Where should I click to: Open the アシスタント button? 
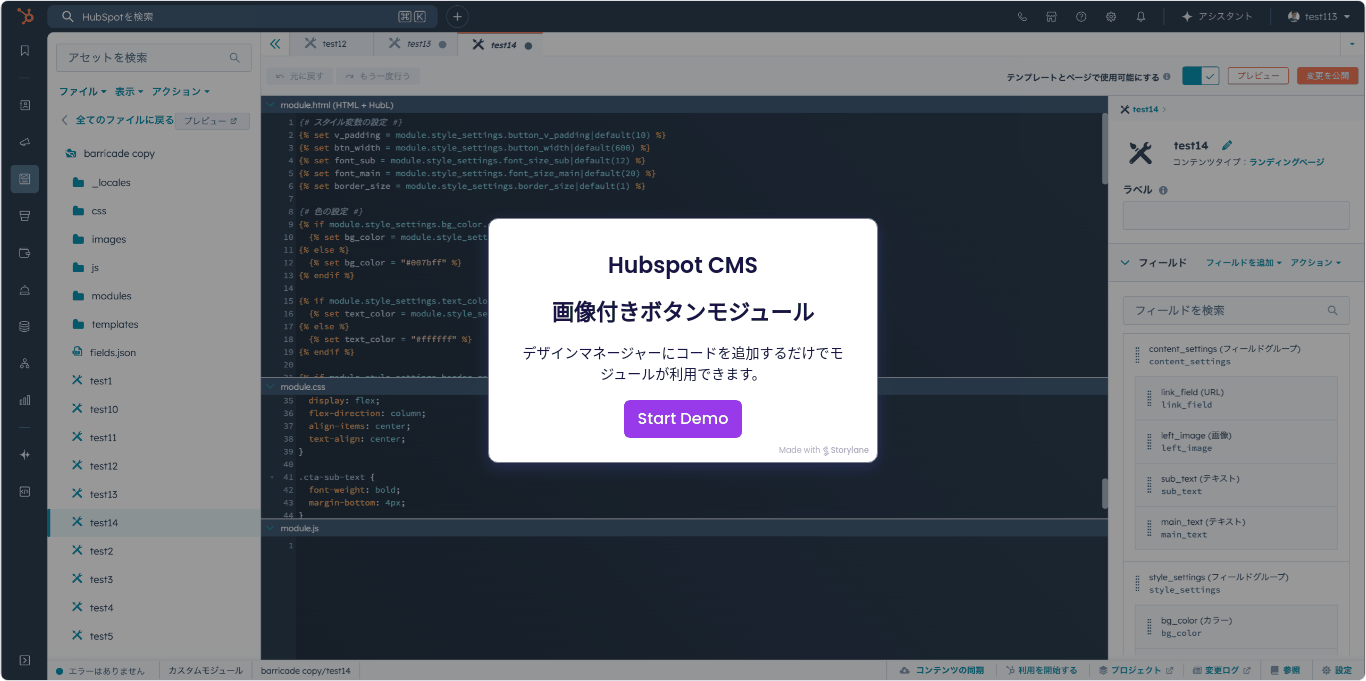pos(1216,17)
